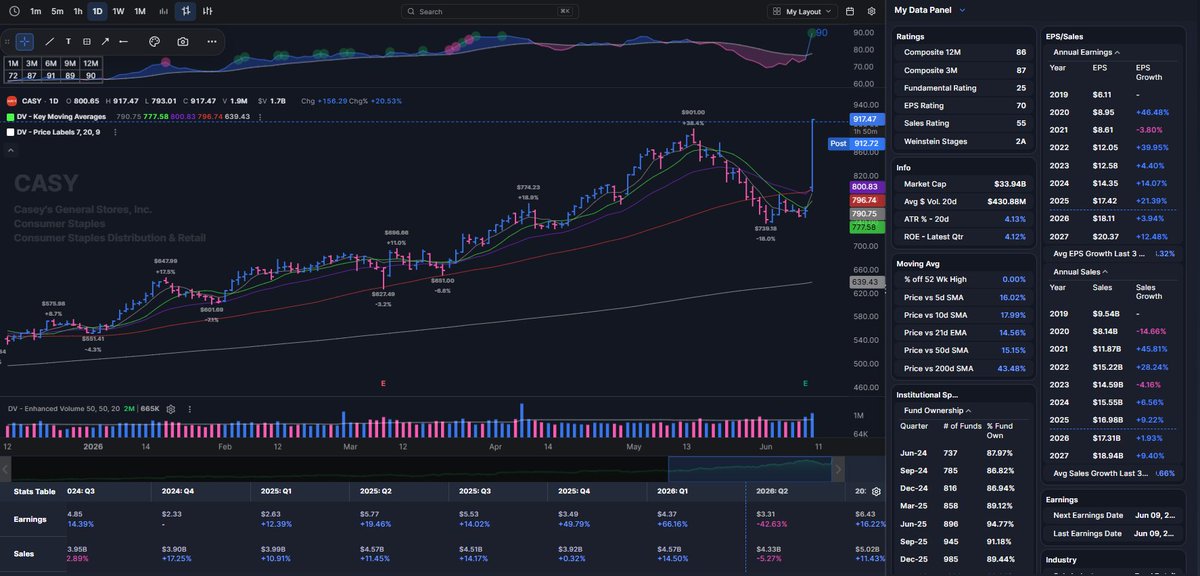The image size is (1200, 576).
Task: Focus the Search input field
Action: (x=488, y=11)
